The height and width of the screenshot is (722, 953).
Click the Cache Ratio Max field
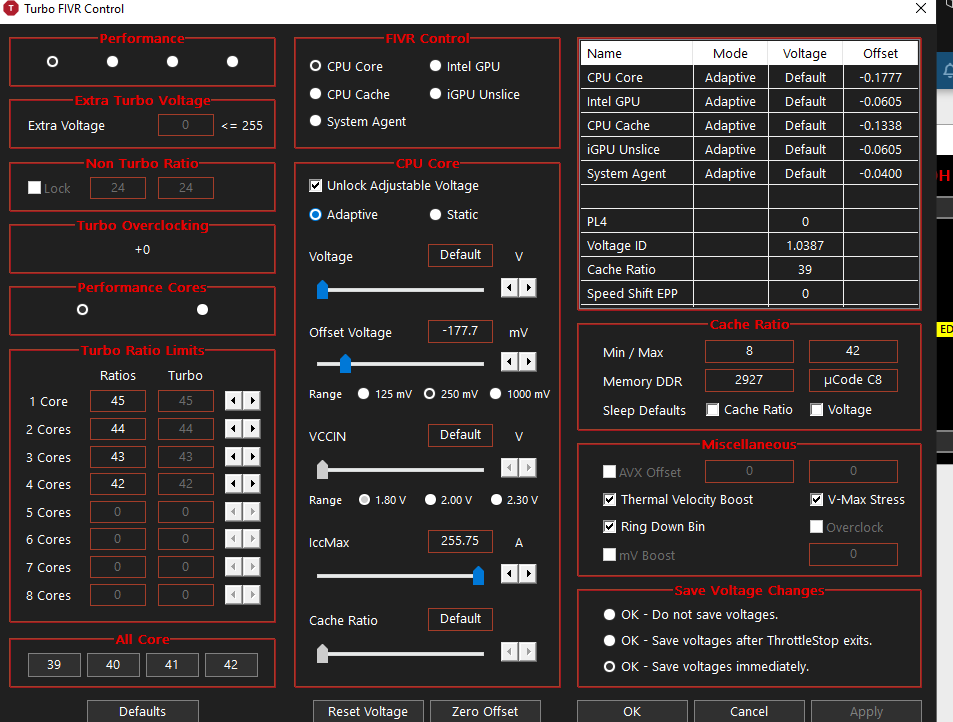pos(853,351)
